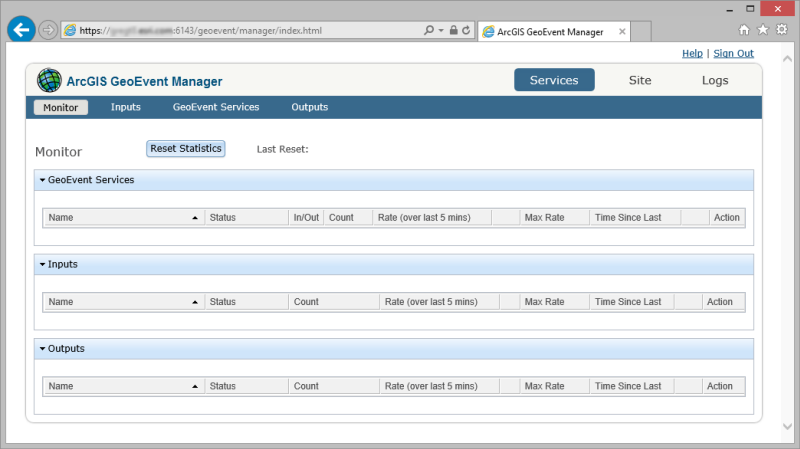Click the ArcGIS GeoEvent Manager globe logo
800x449 pixels.
49,81
